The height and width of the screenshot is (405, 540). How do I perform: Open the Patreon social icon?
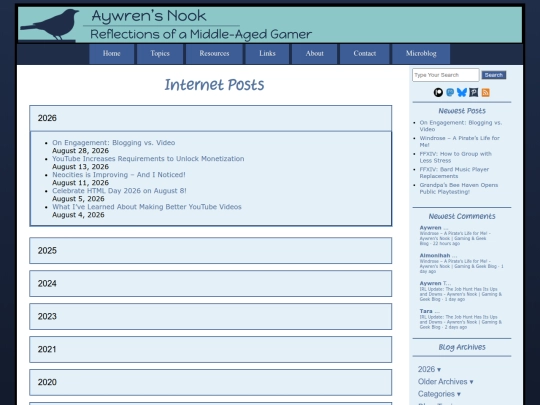(x=438, y=92)
